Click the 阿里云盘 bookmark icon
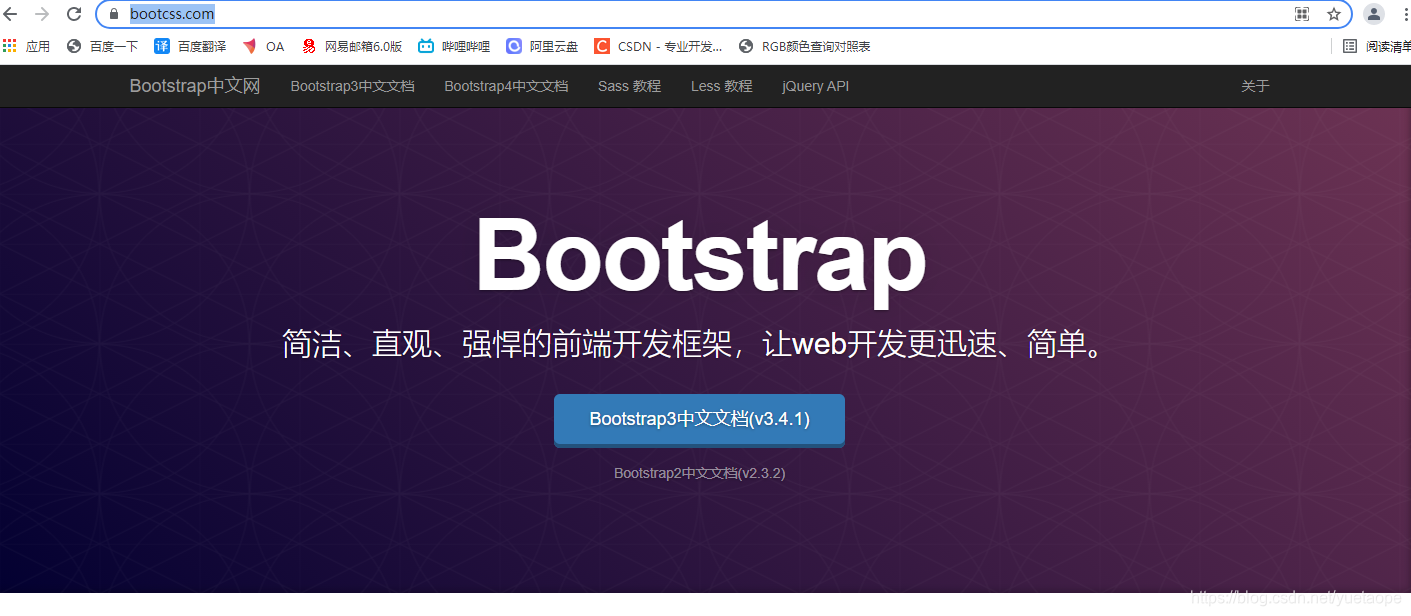1411x616 pixels. point(514,46)
